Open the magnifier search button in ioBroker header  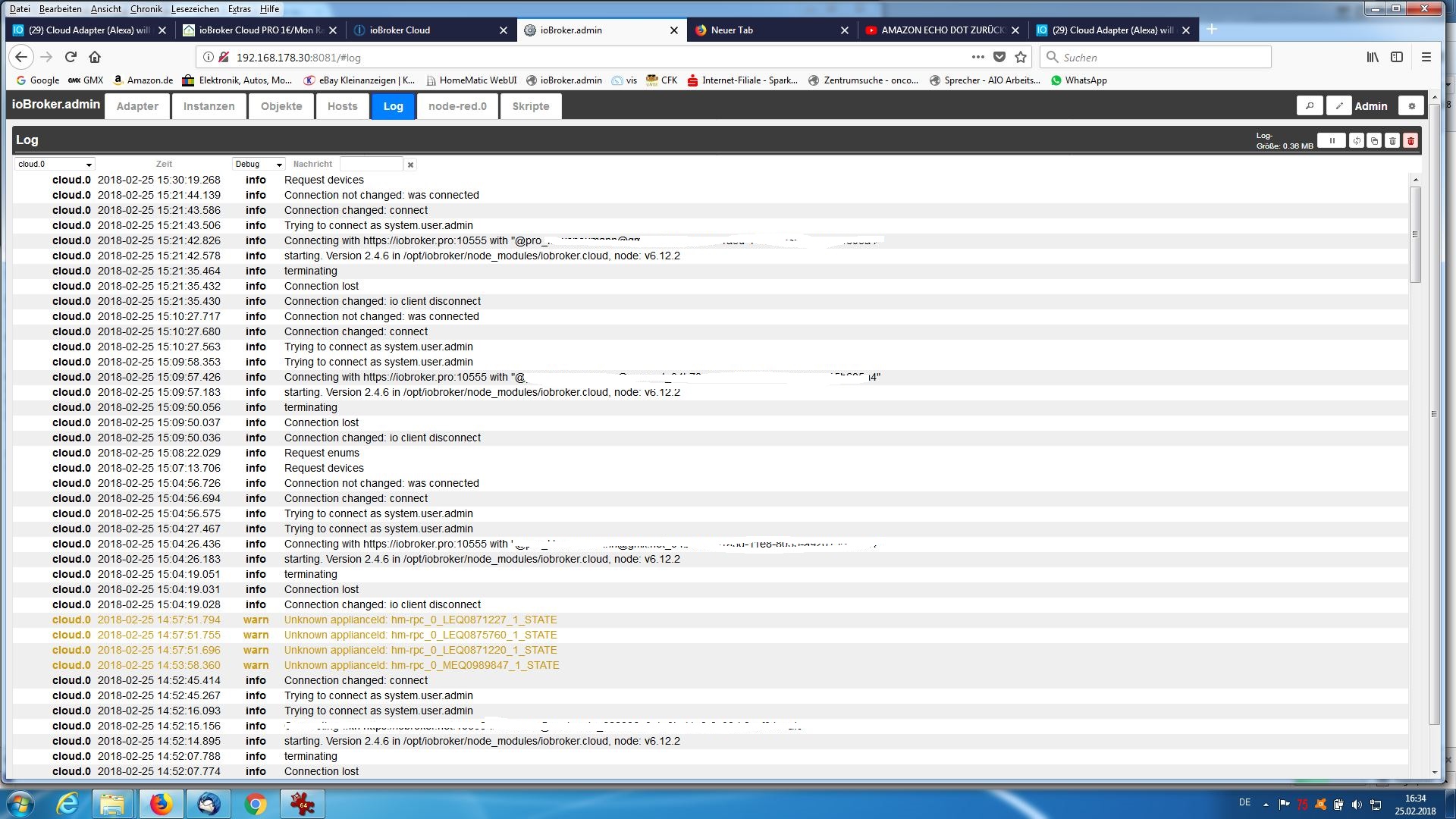coord(1310,106)
